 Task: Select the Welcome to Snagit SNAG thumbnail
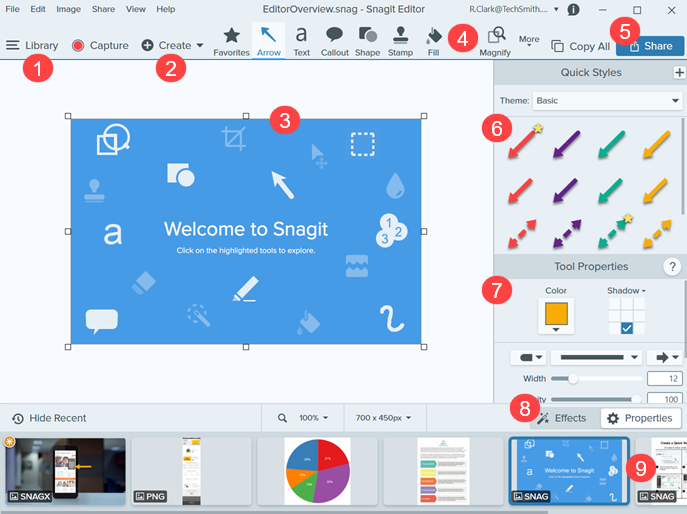coord(569,471)
